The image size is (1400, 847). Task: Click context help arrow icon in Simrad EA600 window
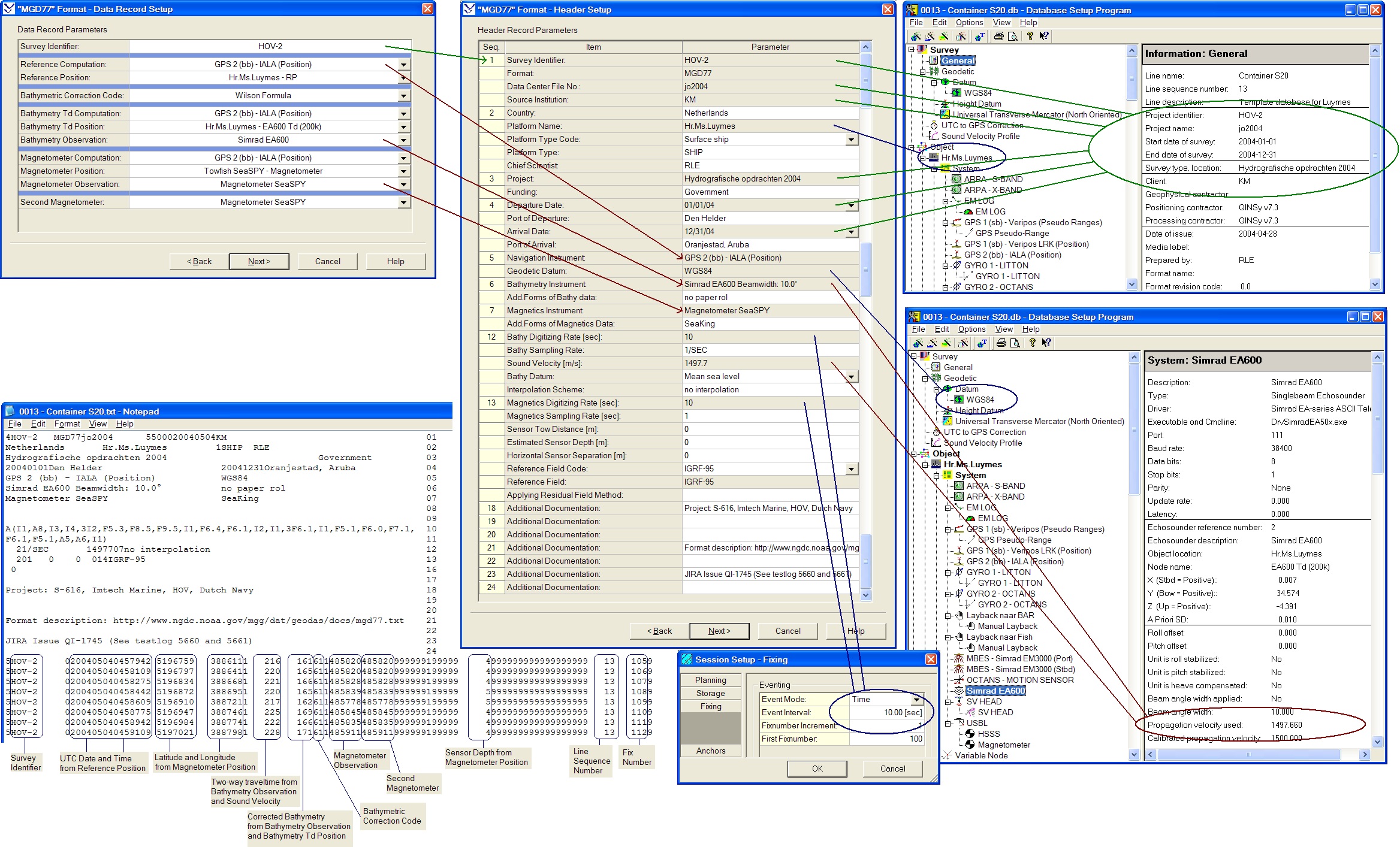pyautogui.click(x=1046, y=343)
